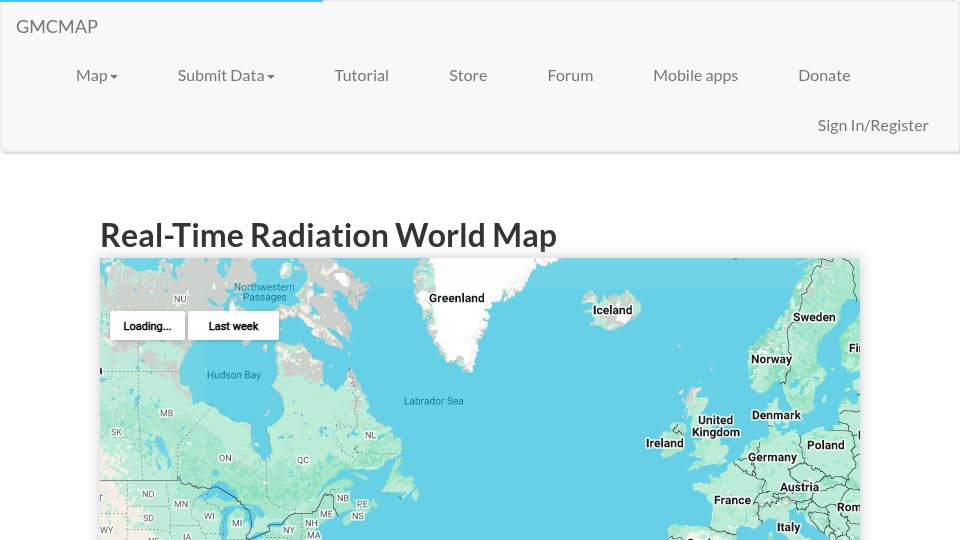Click the ON province label
The height and width of the screenshot is (540, 960).
pyautogui.click(x=225, y=458)
